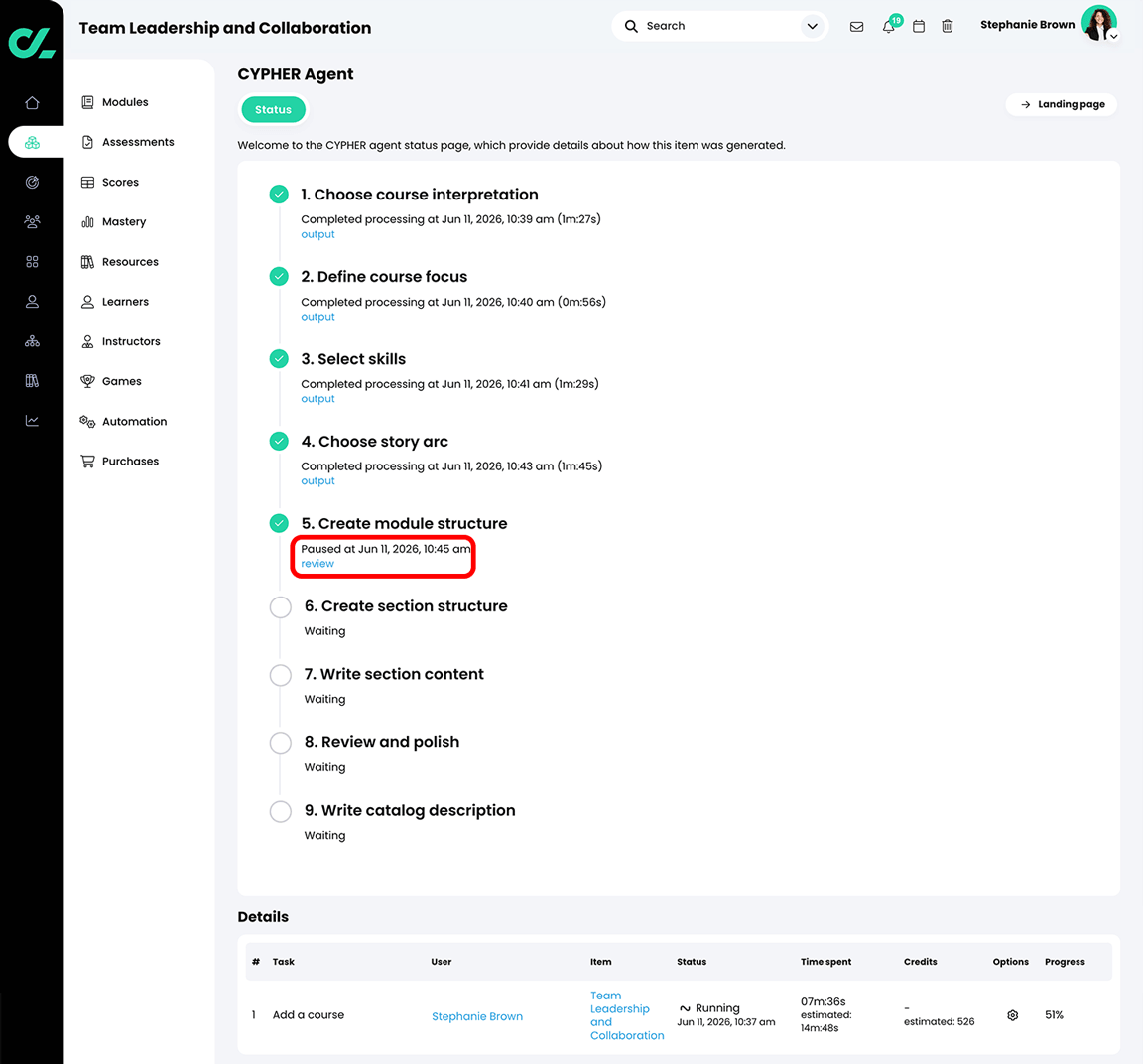Open the calendar icon in the header
The width and height of the screenshot is (1143, 1064).
tap(919, 26)
